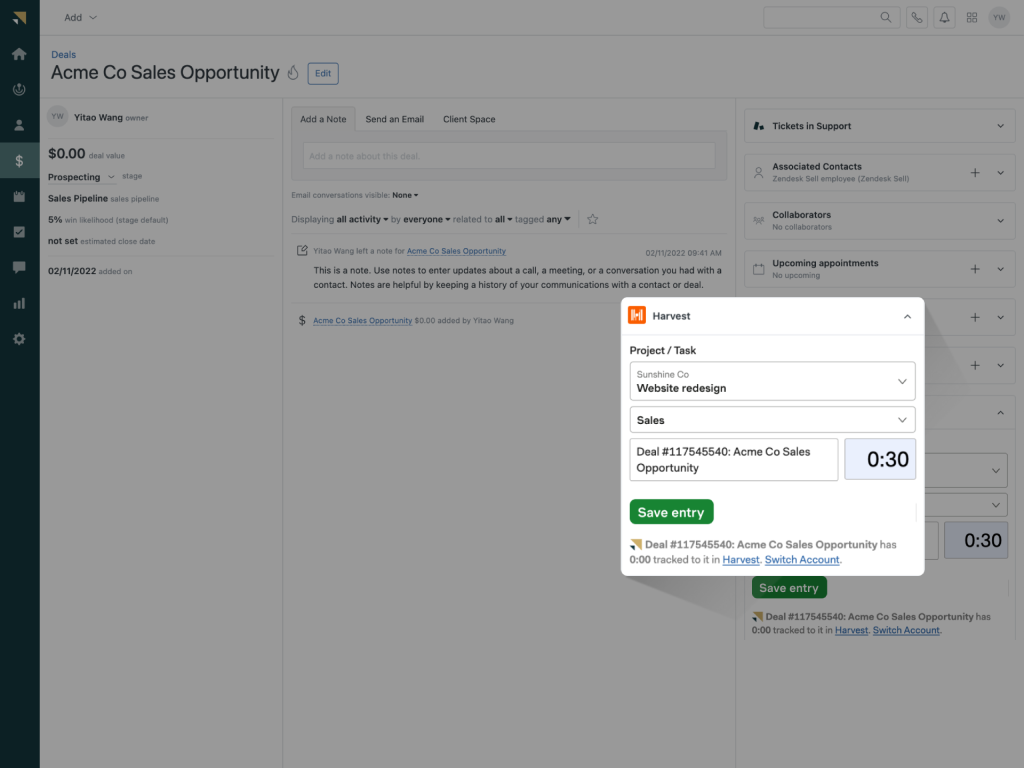Switch to the Send an Email tab

(x=394, y=119)
